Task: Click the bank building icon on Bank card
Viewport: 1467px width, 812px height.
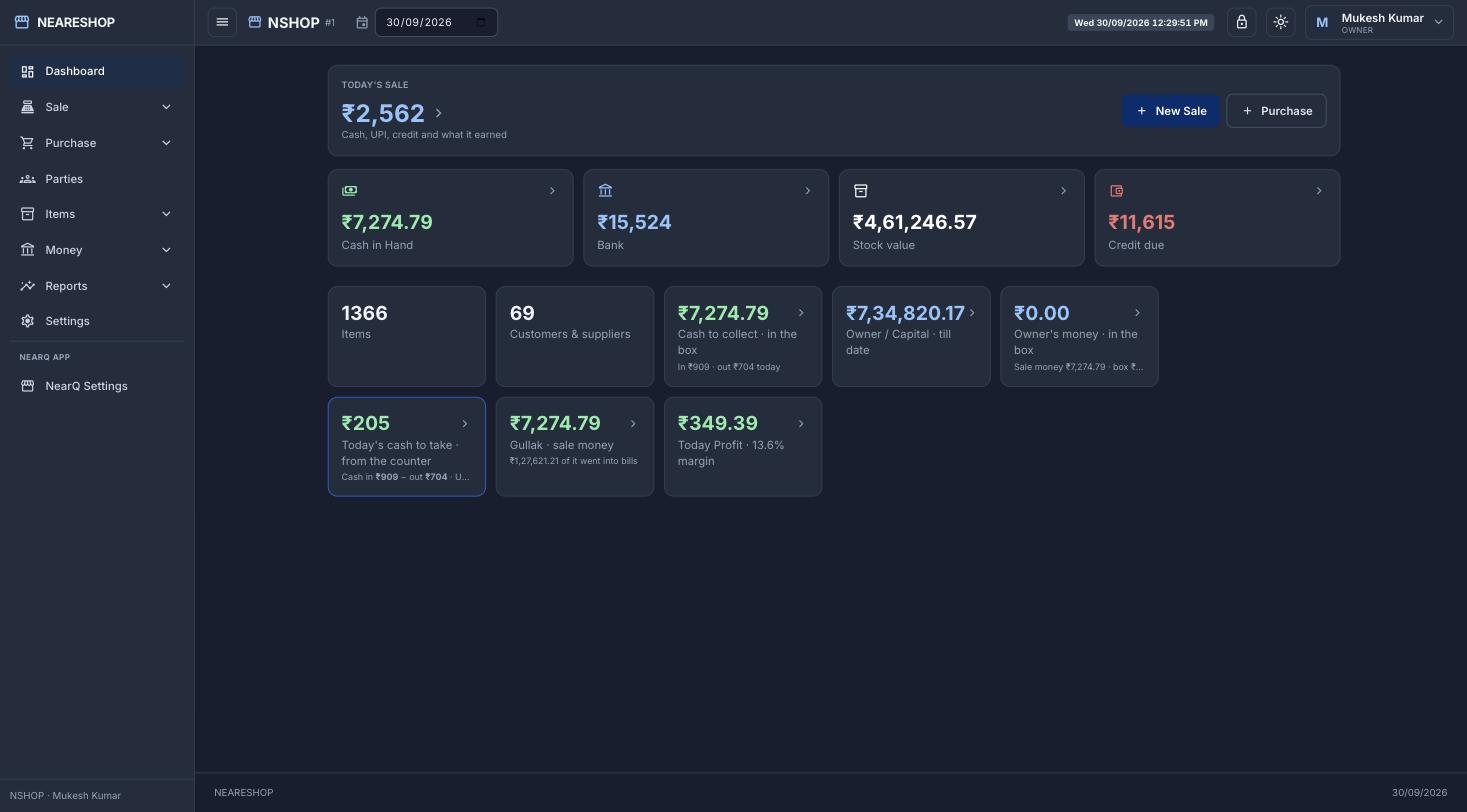Action: tap(605, 190)
